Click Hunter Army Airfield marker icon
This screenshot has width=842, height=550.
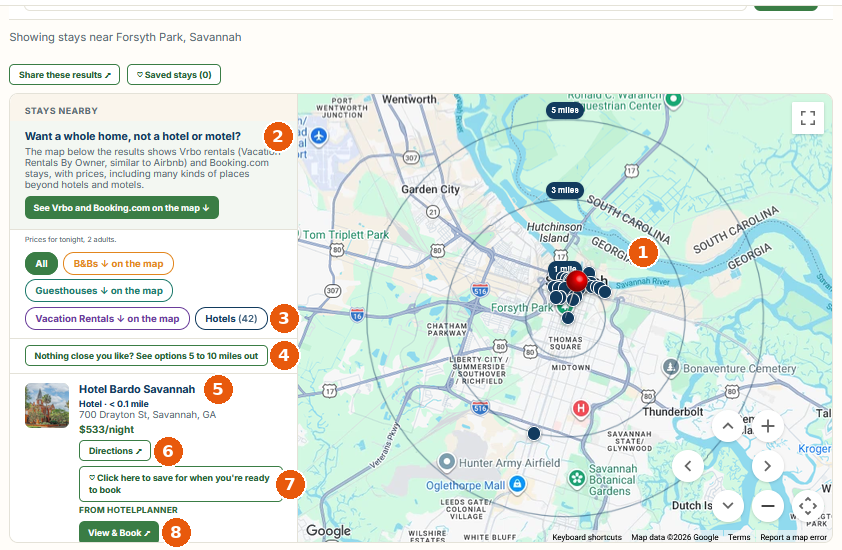pos(447,461)
